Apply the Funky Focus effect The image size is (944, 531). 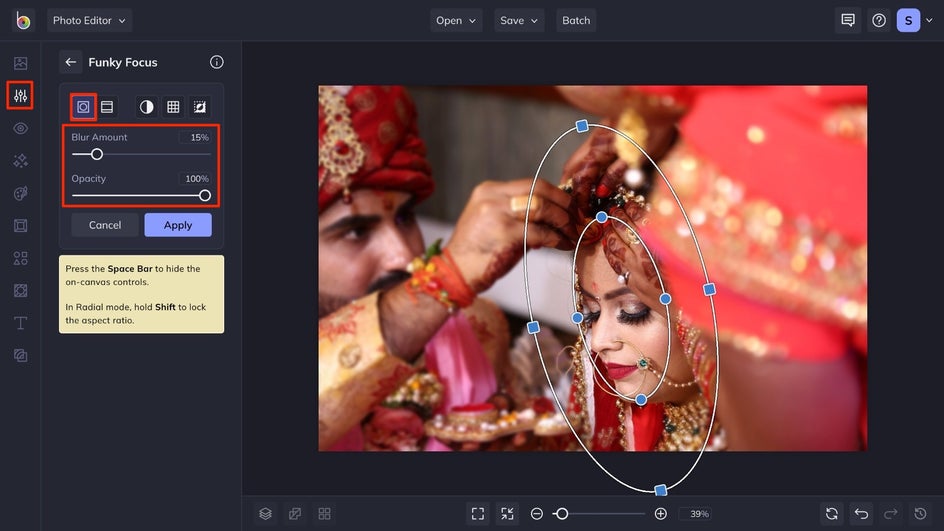[x=178, y=225]
